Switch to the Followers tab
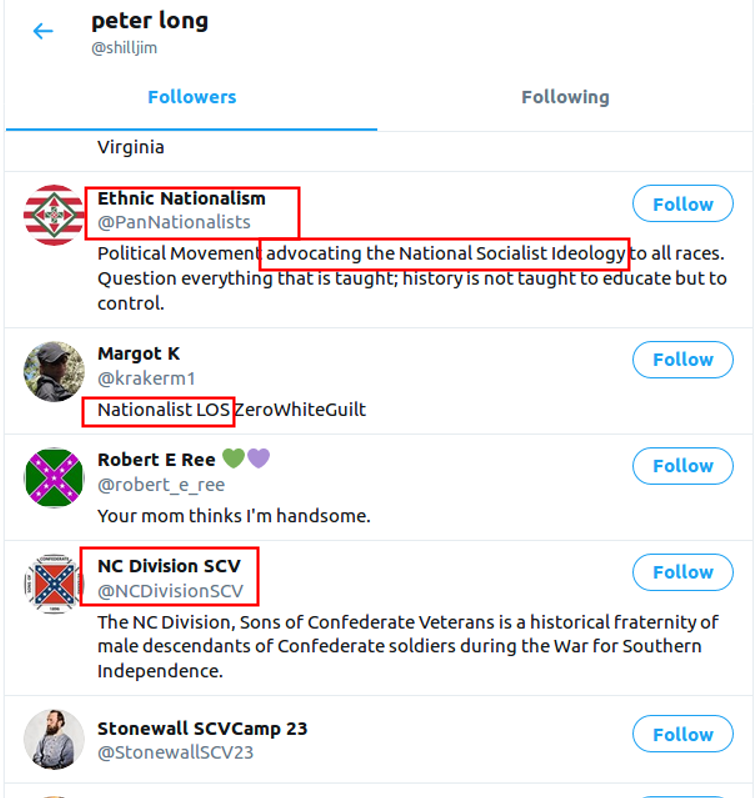Viewport: 754px width, 798px height. click(x=192, y=97)
